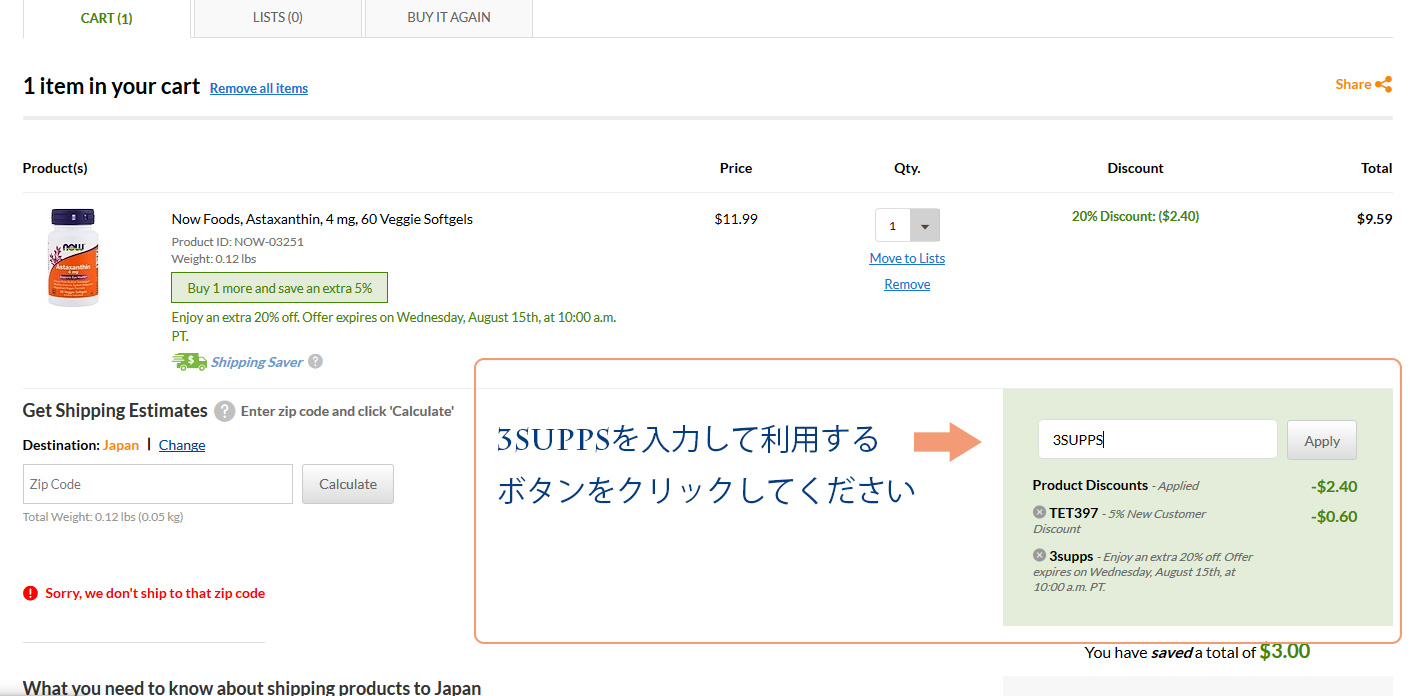Open the Share icon
Screen dimensions: 1418x696
tap(1384, 85)
